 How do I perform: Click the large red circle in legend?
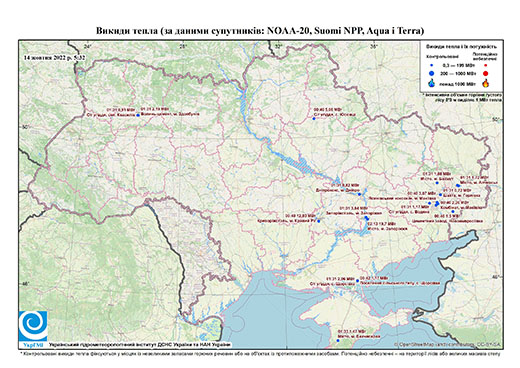(485, 74)
